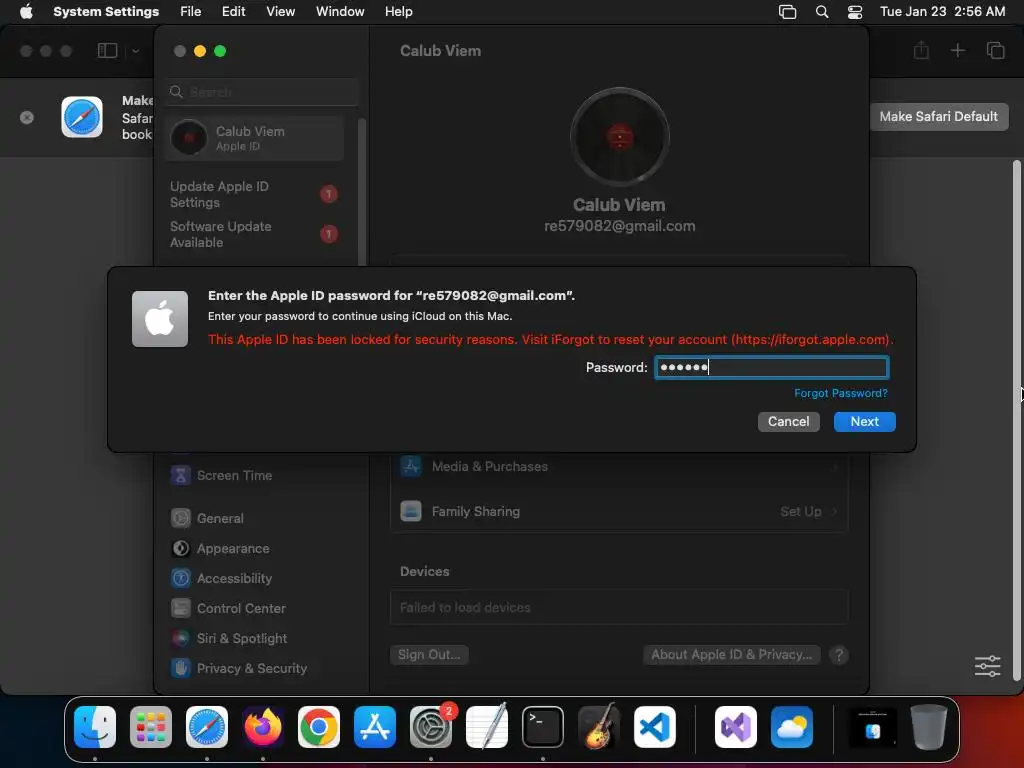This screenshot has height=768, width=1024.
Task: Open Safari from the Dock
Action: 207,727
